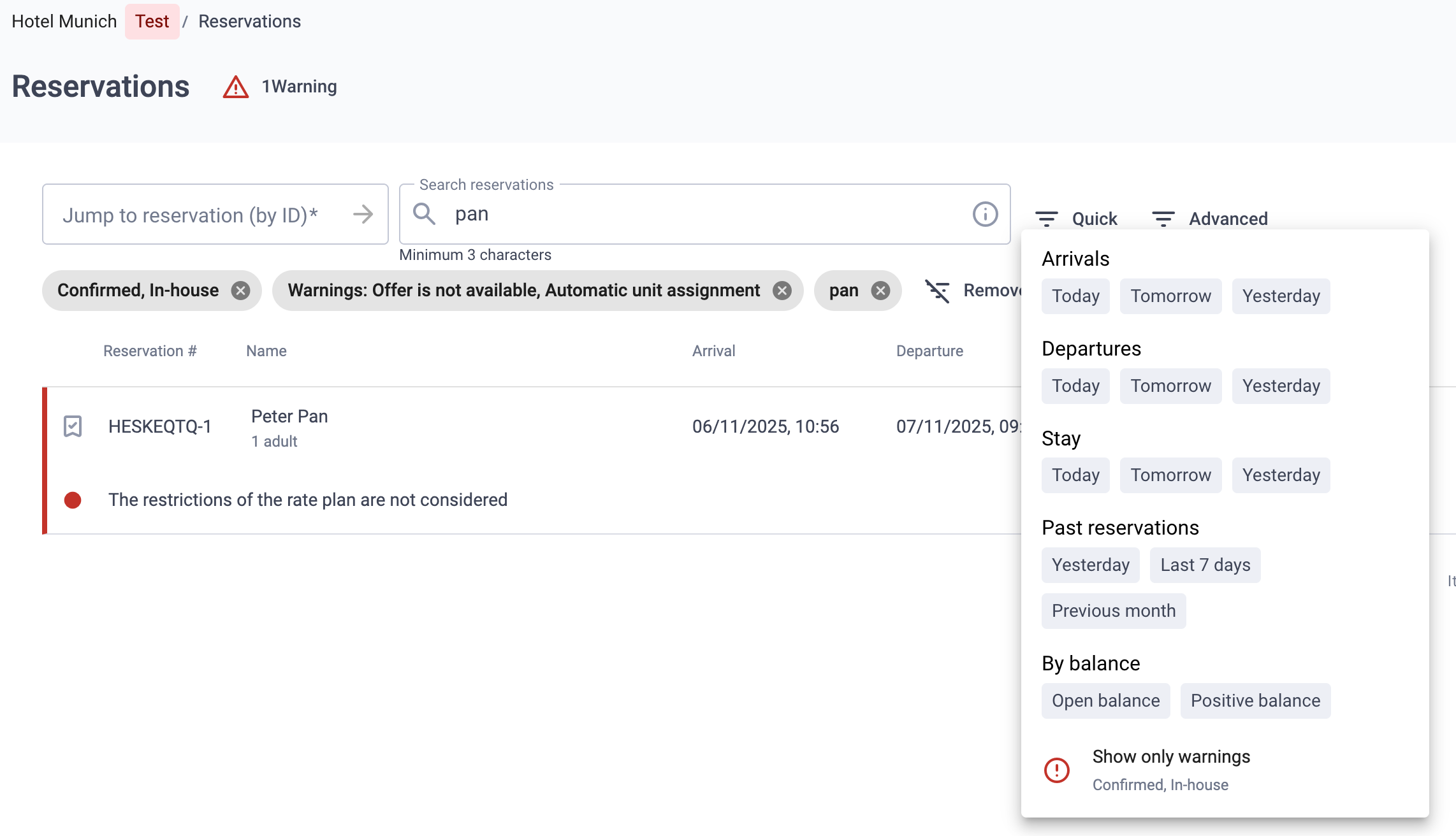Screen dimensions: 1456x836
Task: Click arrival date 06/11/2025, 10:56
Action: 766,426
